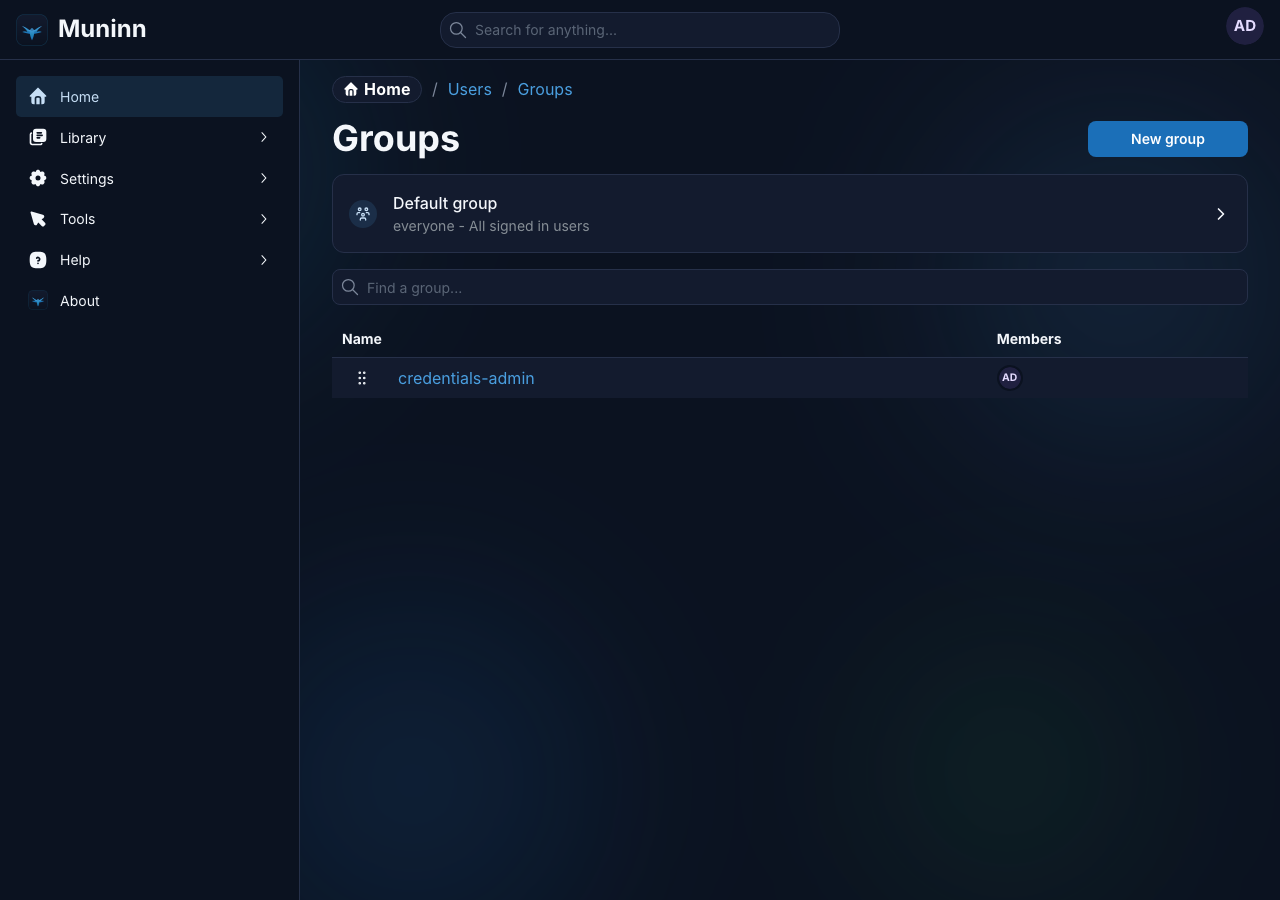Click the Settings gear icon
Viewport: 1280px width, 900px height.
[38, 178]
